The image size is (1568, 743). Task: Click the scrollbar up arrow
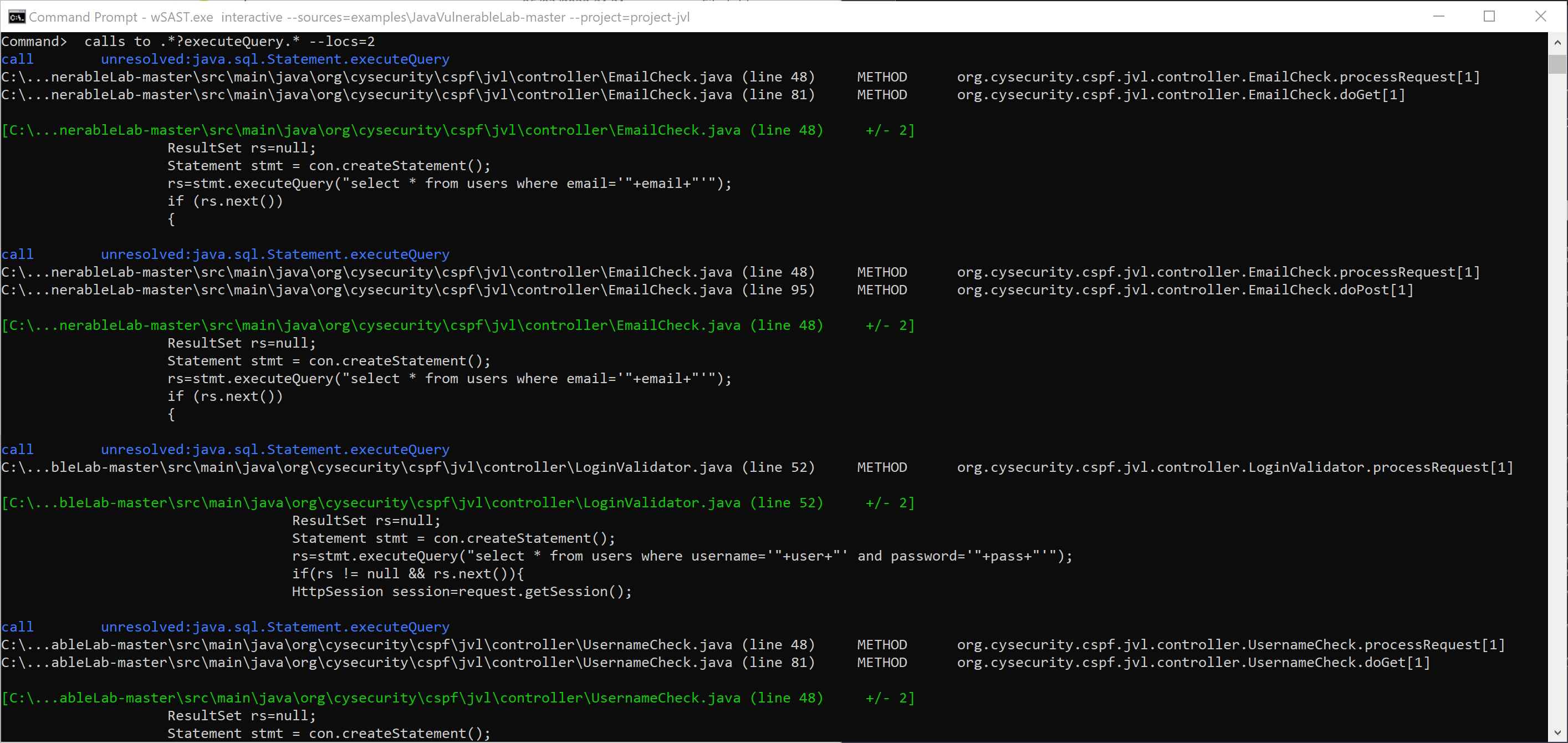tap(1557, 43)
